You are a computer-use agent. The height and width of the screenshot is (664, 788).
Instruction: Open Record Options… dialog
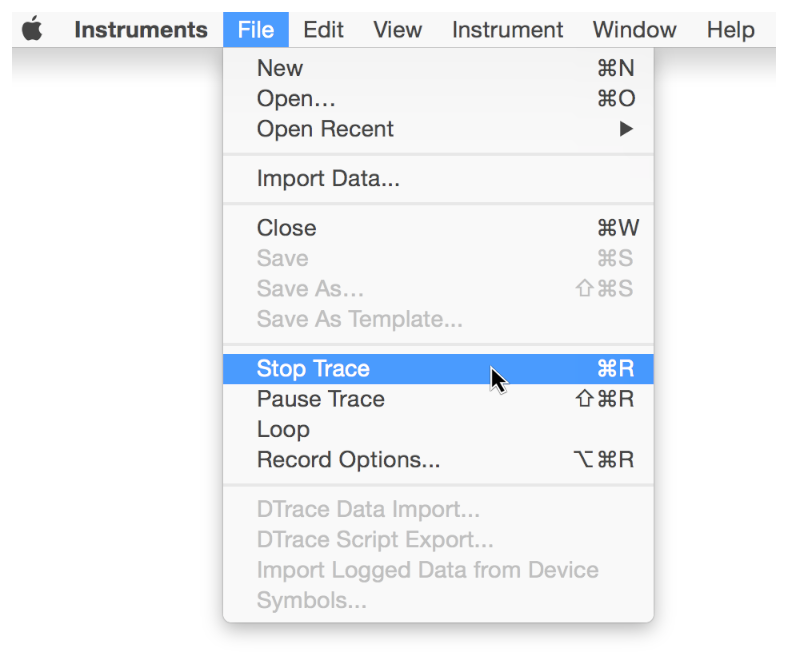click(x=348, y=460)
